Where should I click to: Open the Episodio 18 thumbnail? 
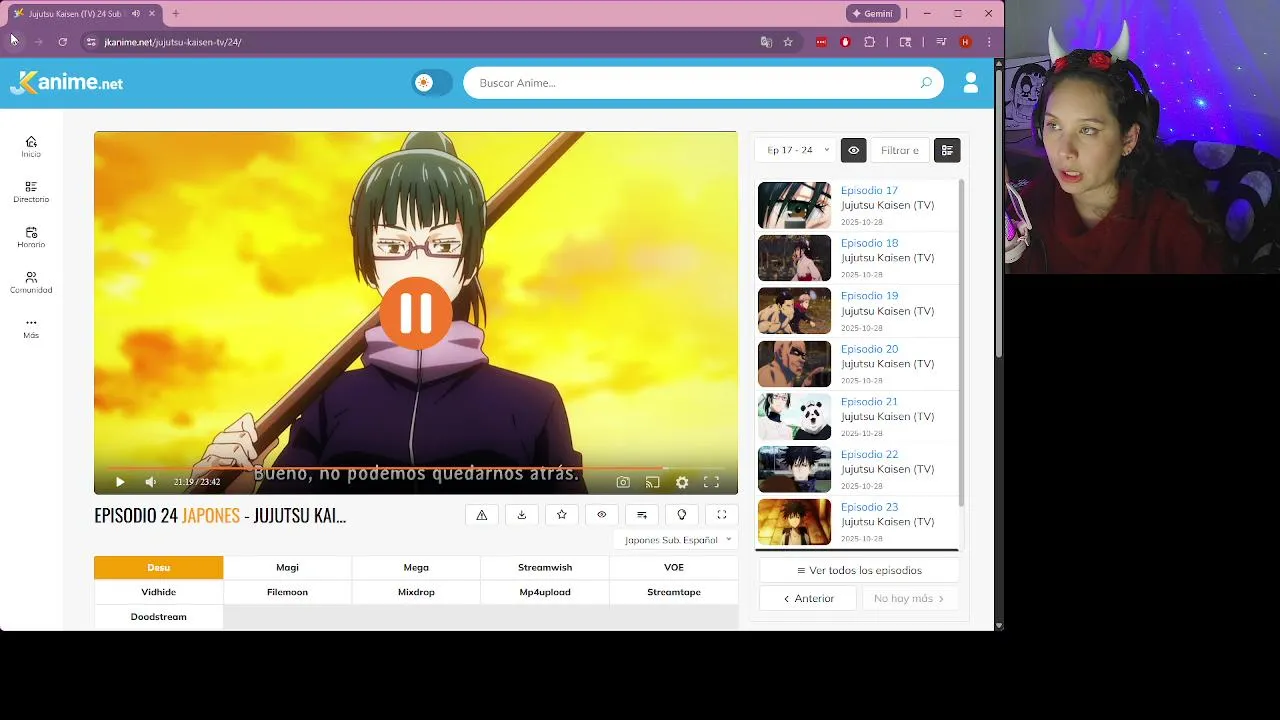[x=794, y=258]
